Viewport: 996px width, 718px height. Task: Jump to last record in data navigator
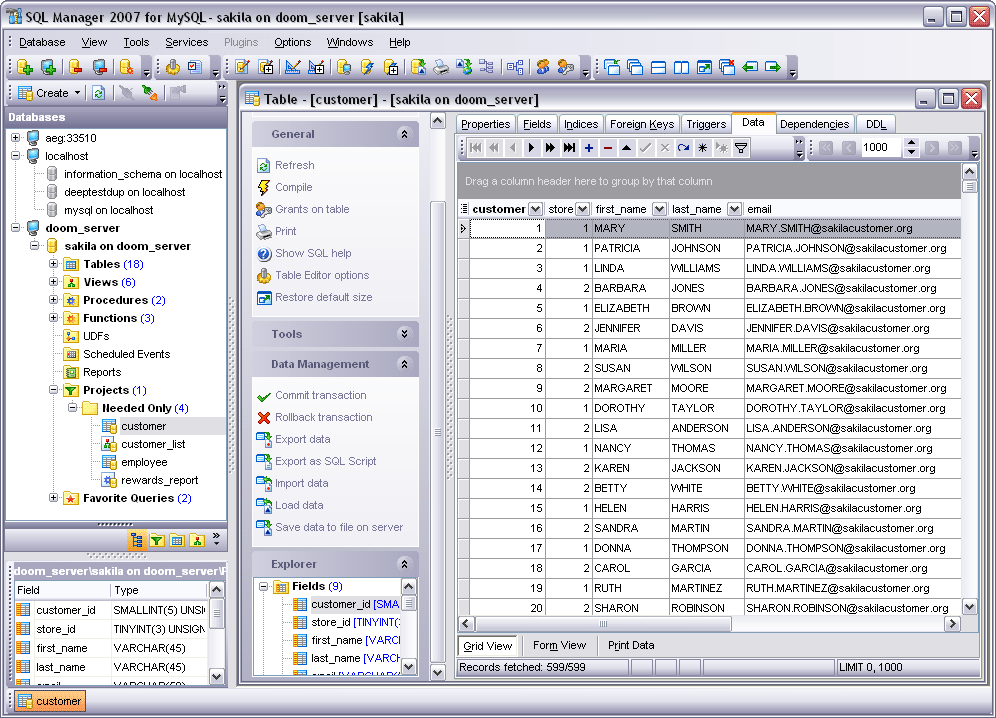point(570,148)
